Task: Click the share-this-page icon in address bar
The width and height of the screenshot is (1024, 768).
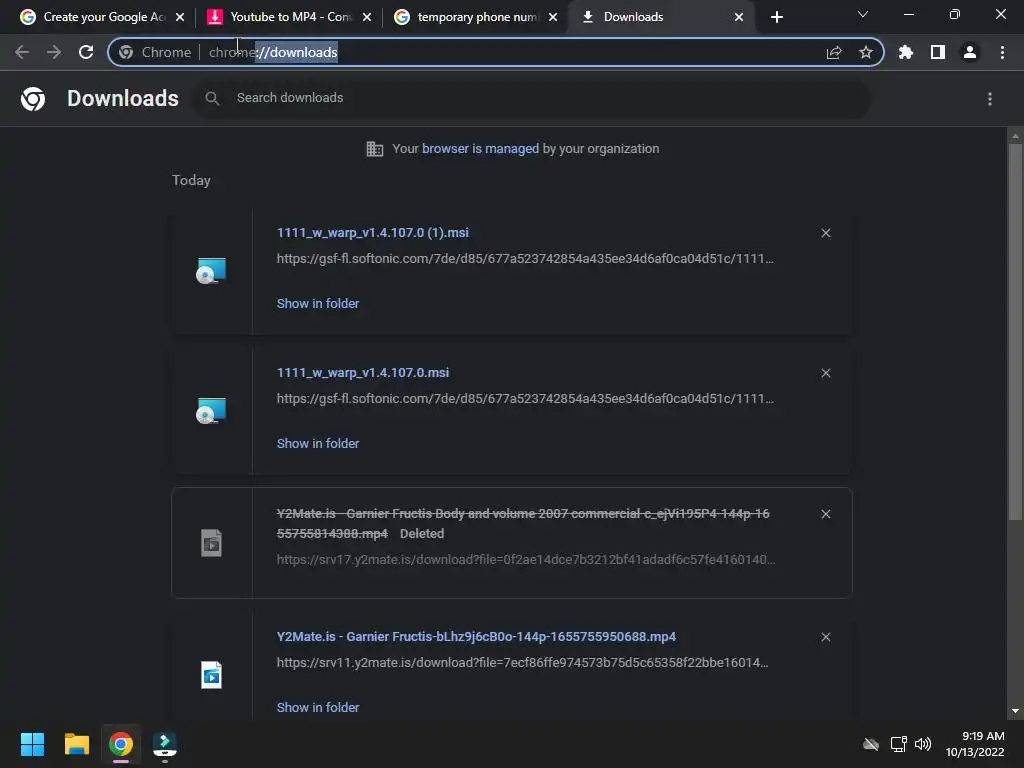Action: [x=834, y=52]
